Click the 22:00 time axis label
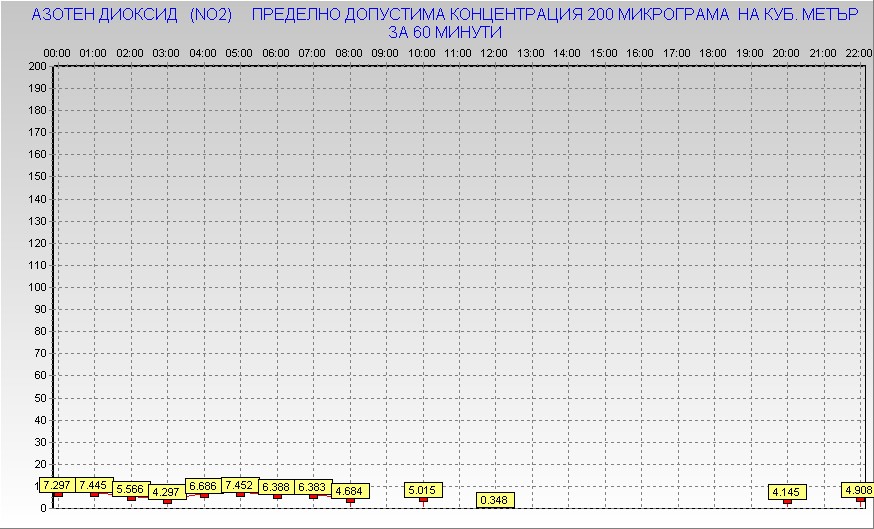 pos(858,54)
